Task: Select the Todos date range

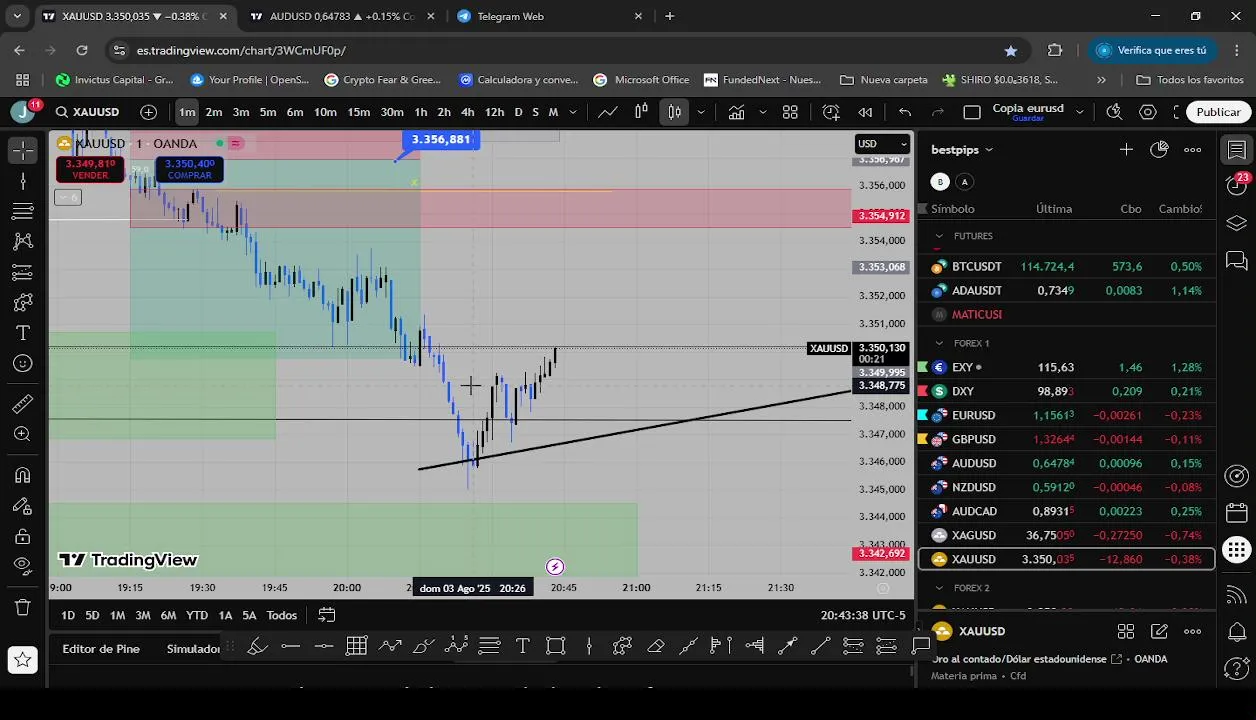Action: [x=281, y=615]
